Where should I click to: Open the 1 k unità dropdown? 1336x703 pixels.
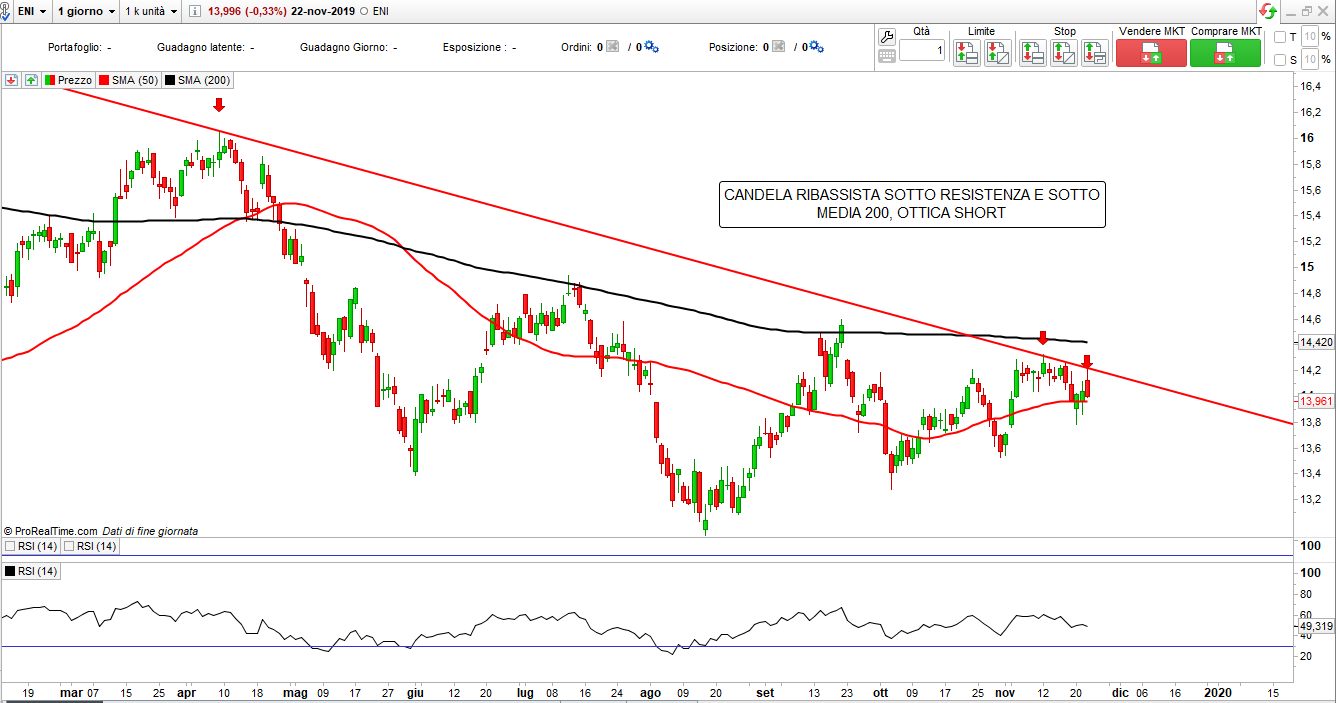point(152,11)
